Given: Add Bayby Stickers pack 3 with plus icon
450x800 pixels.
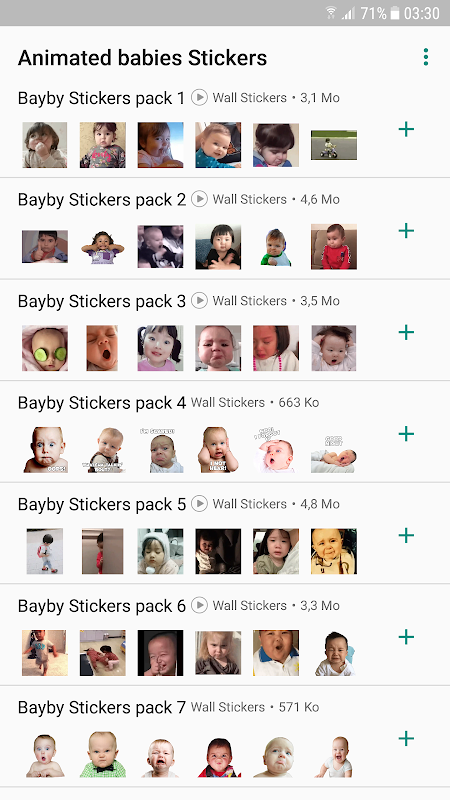Looking at the screenshot, I should [x=406, y=332].
